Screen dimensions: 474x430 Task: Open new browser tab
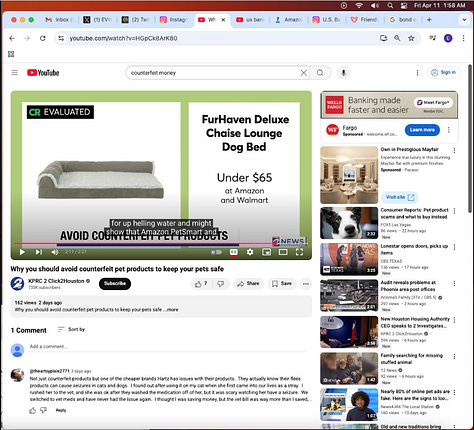(429, 20)
